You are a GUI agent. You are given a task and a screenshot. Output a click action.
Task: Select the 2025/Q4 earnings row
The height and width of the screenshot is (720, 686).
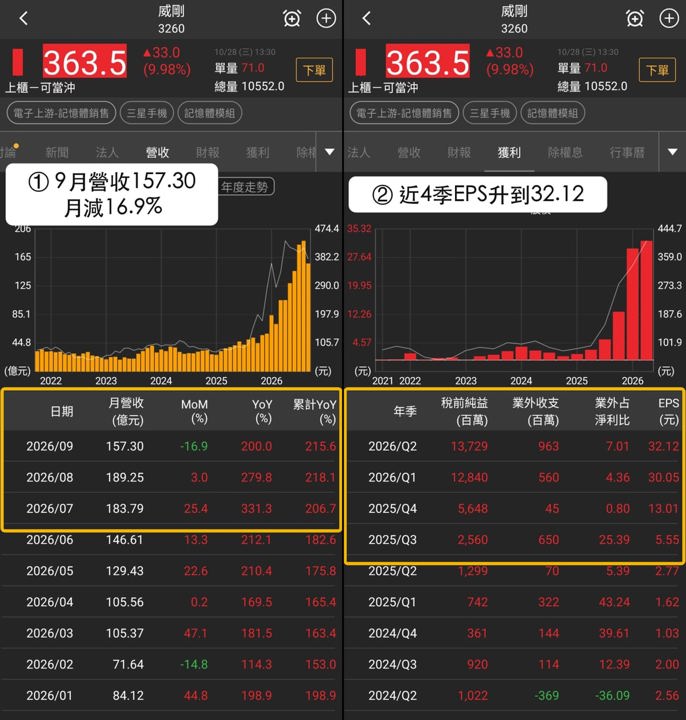tap(514, 509)
